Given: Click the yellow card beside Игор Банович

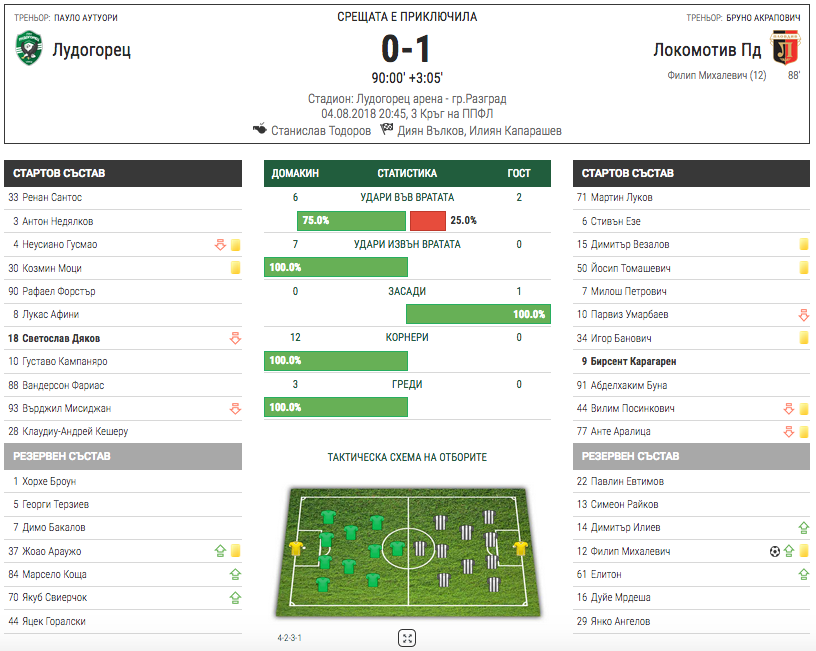Looking at the screenshot, I should pos(804,338).
